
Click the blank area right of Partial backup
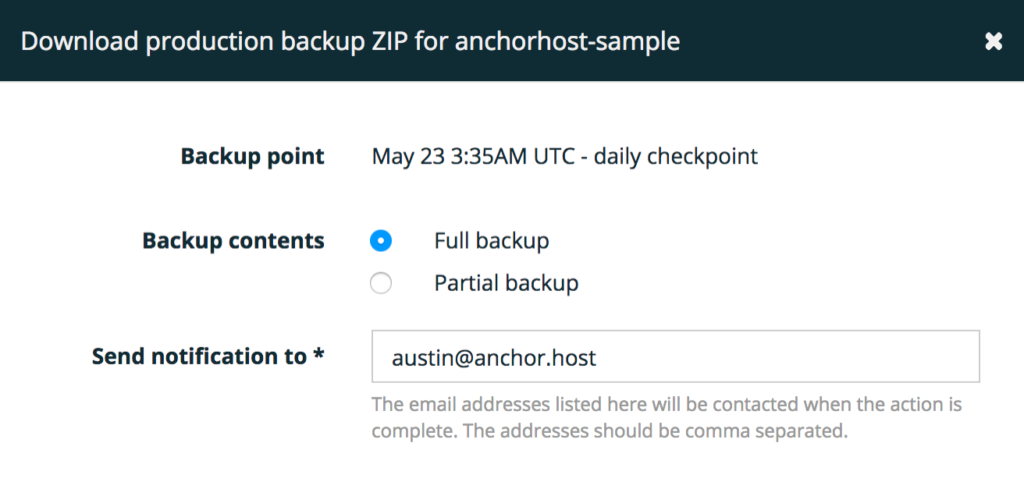point(780,283)
